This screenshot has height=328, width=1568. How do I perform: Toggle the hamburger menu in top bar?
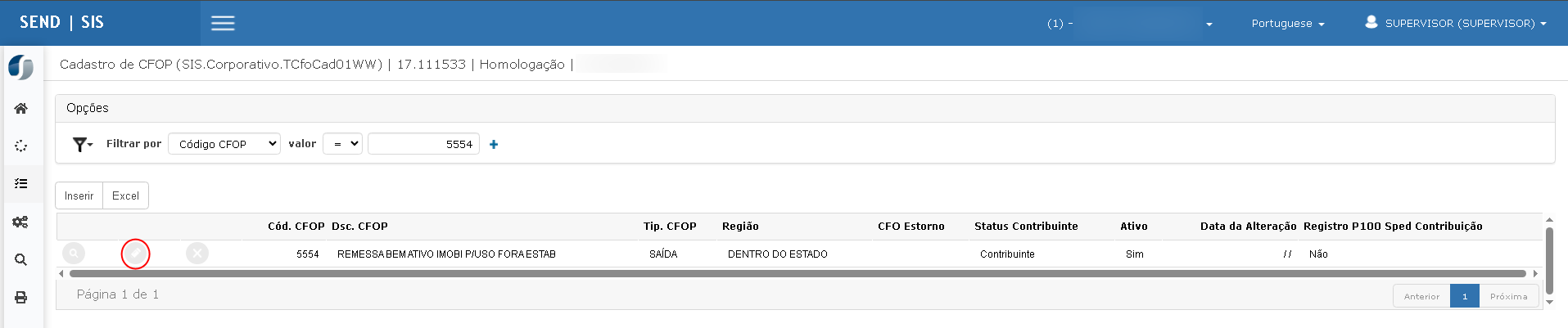pyautogui.click(x=223, y=23)
